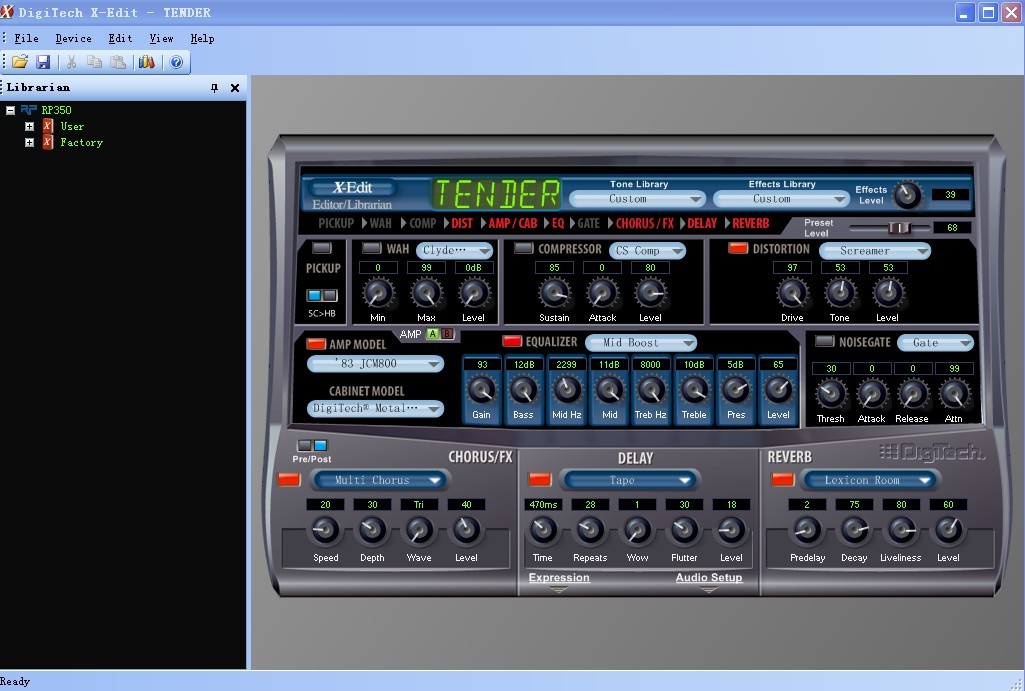Open the Expression panel link

[559, 577]
